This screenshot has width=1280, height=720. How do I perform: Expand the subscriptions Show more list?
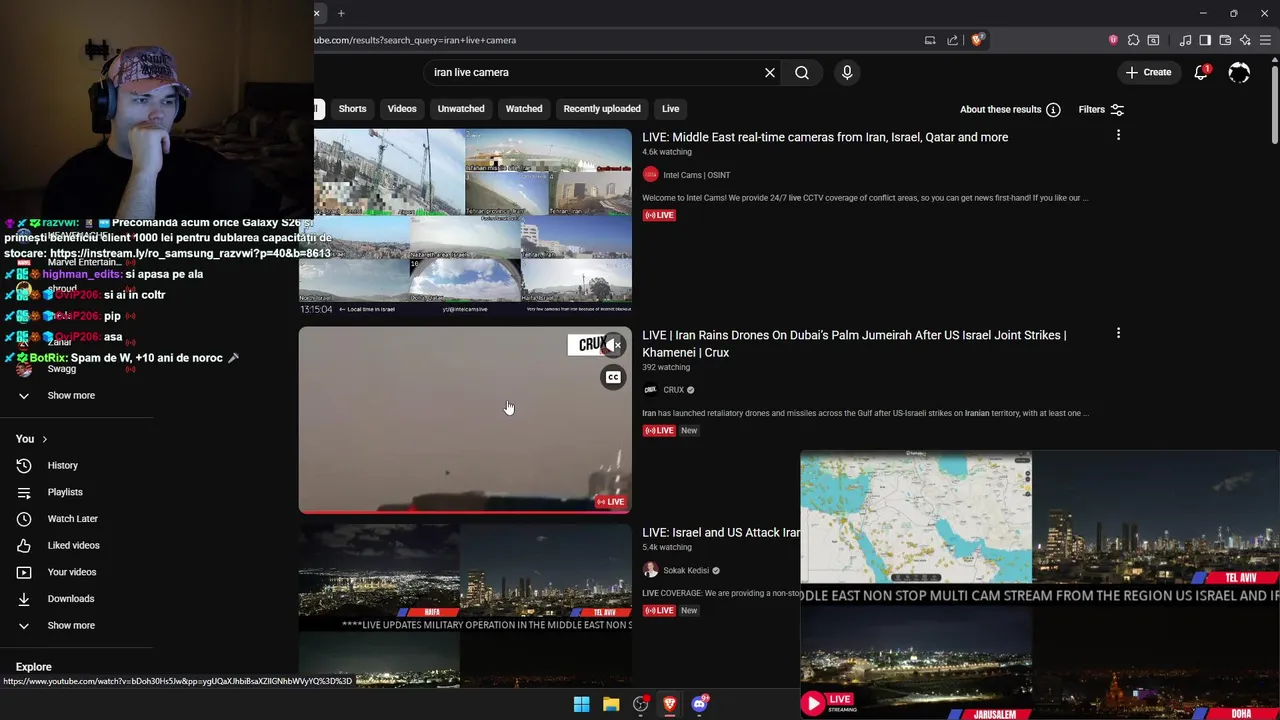point(71,395)
